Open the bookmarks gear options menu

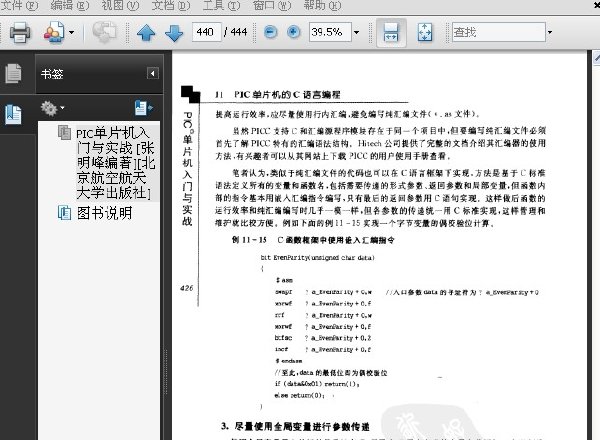52,108
